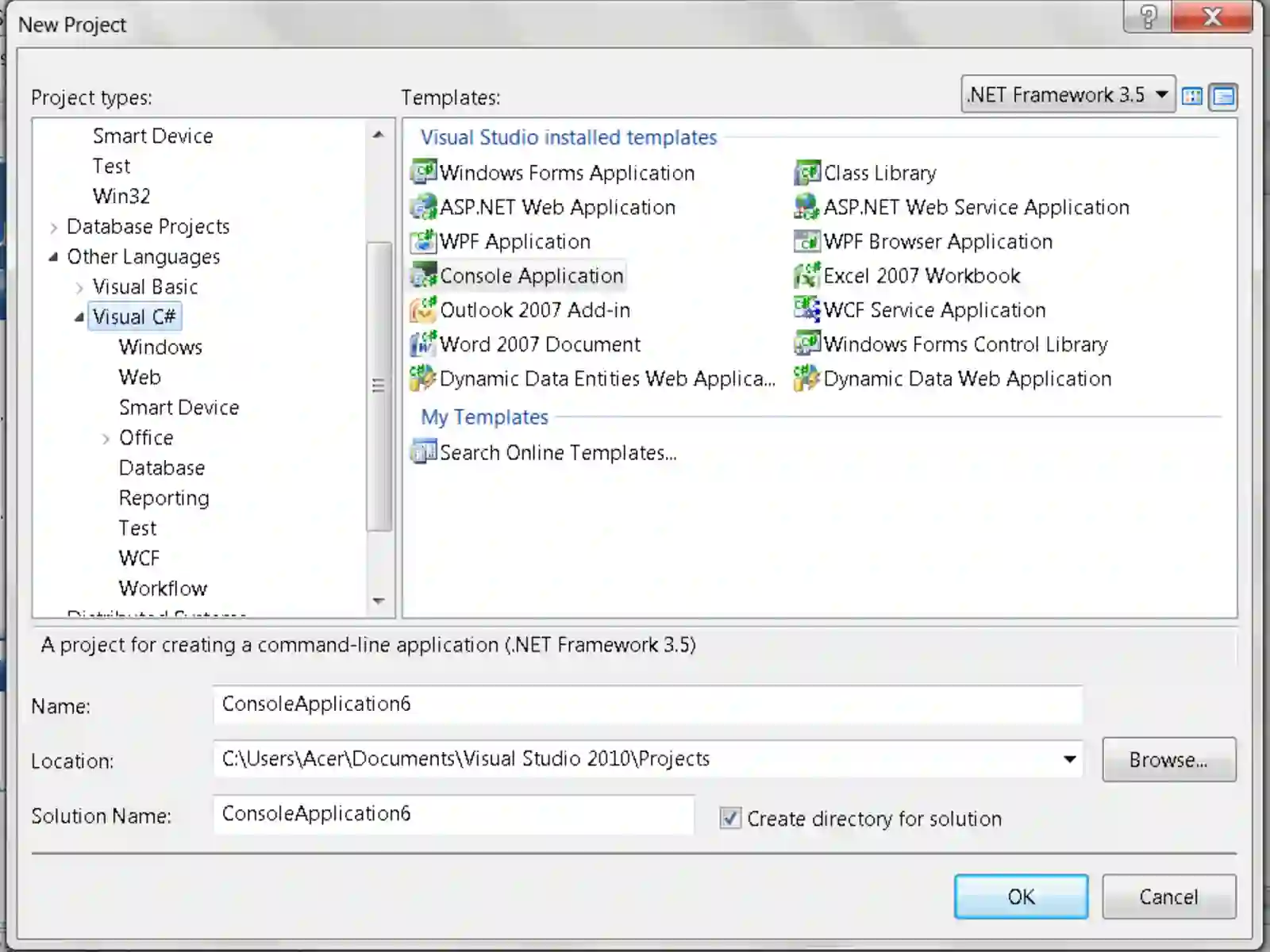This screenshot has height=952, width=1270.
Task: Select the Visual Basic tree item
Action: [x=145, y=286]
